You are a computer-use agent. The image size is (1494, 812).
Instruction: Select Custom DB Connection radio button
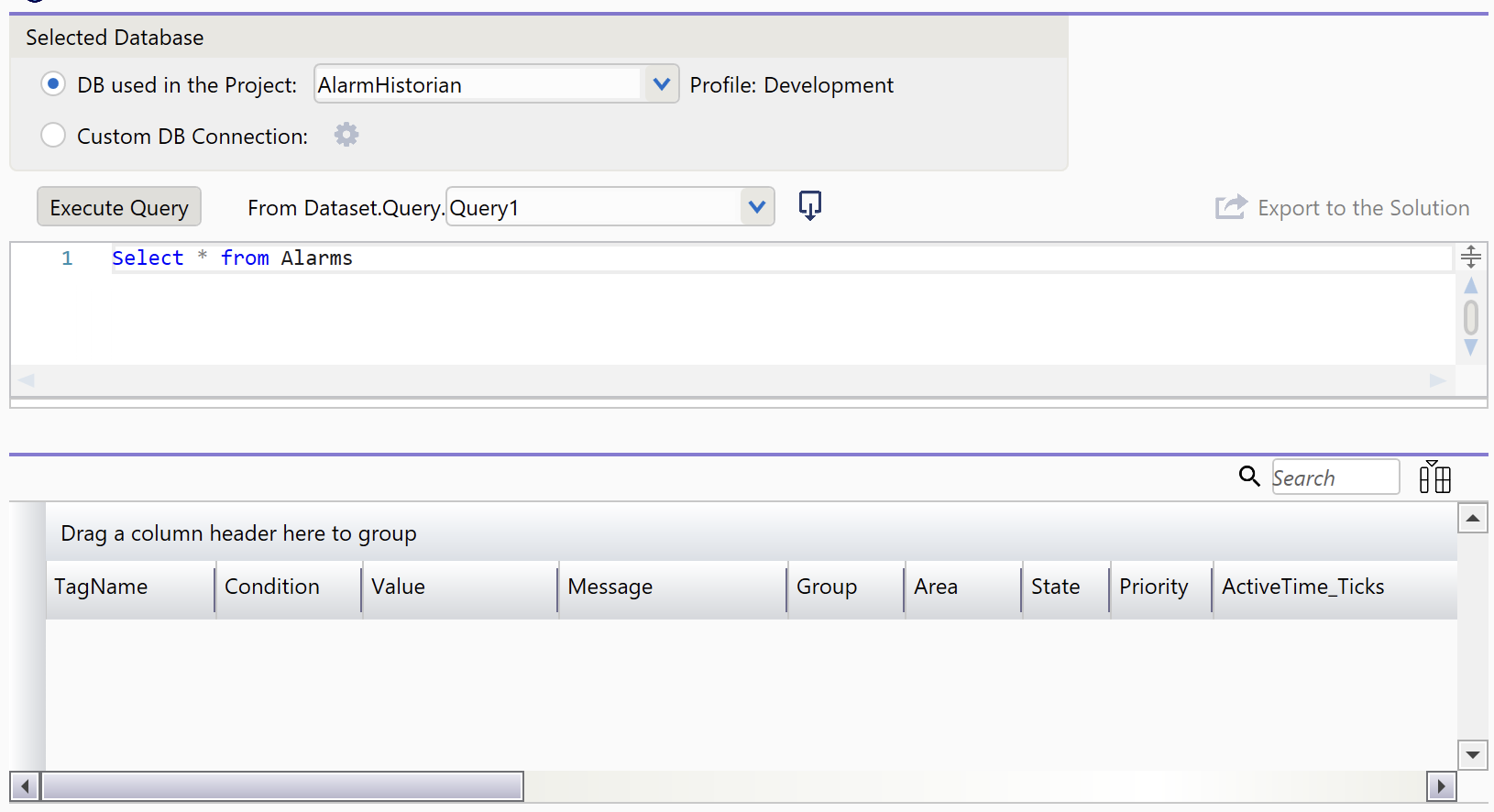(53, 136)
